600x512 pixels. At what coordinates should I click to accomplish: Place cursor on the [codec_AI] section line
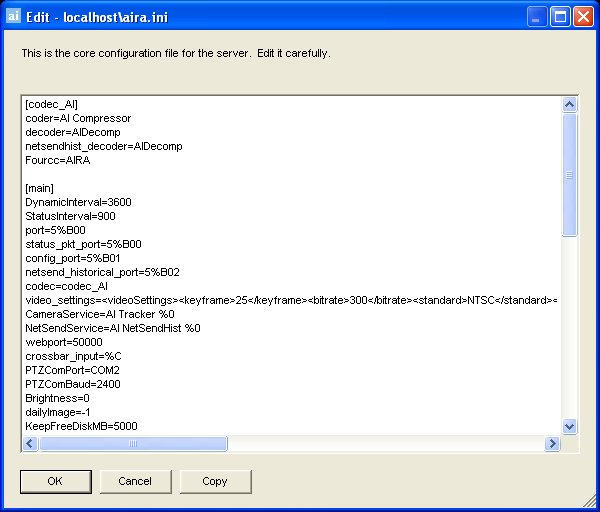(x=52, y=104)
